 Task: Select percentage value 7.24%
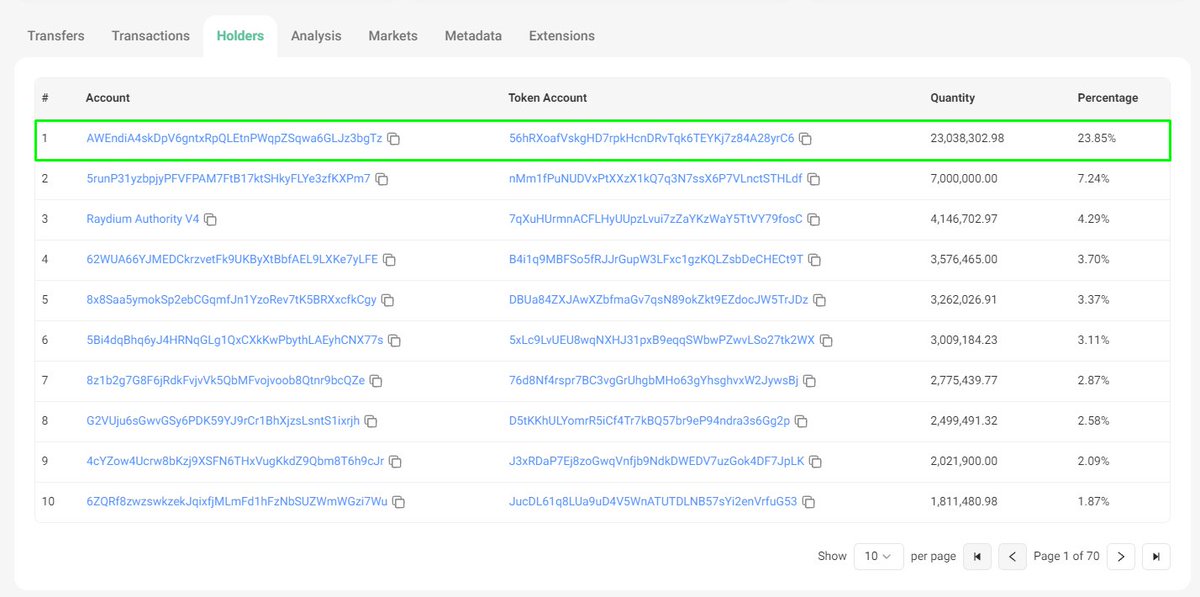(1094, 178)
